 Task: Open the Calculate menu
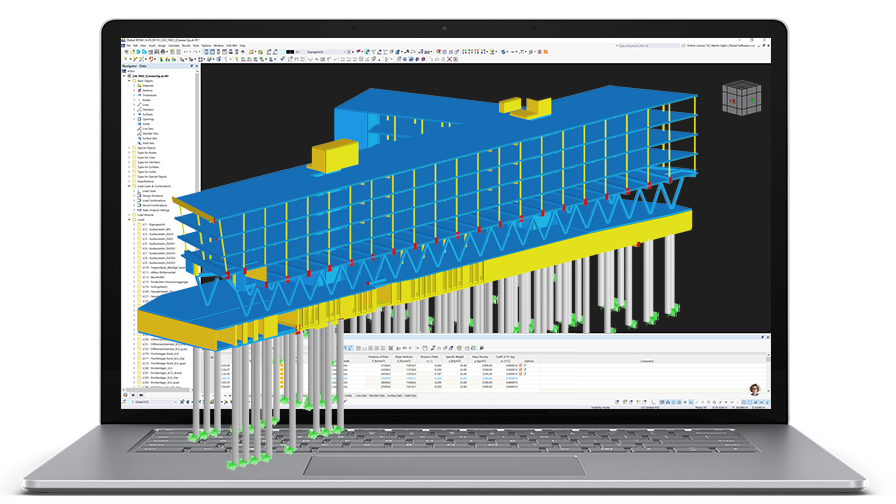(174, 46)
